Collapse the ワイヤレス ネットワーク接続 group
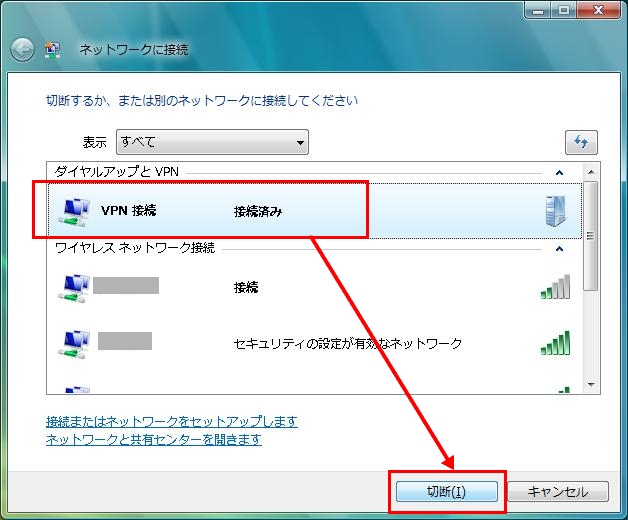Viewport: 628px width, 520px height. pos(559,249)
